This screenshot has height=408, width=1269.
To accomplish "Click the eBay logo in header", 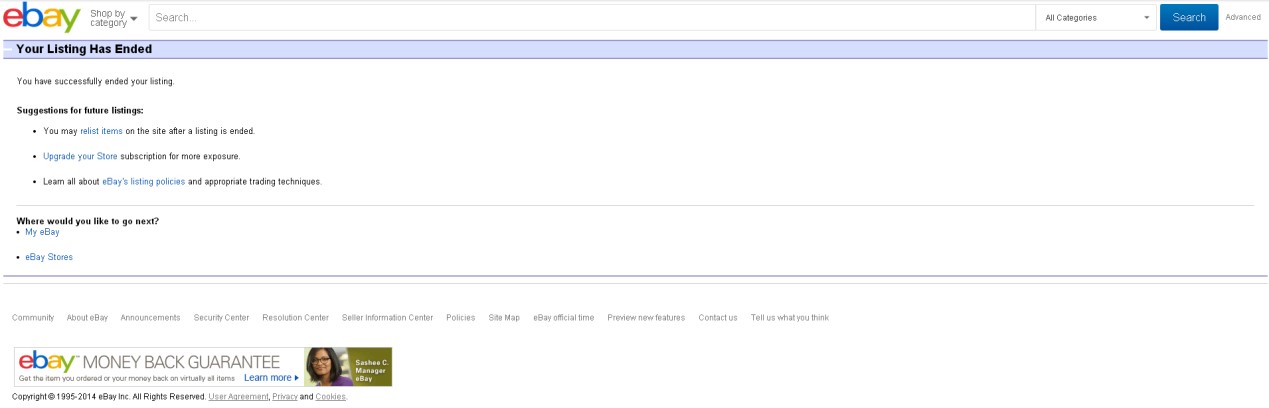I will [42, 18].
